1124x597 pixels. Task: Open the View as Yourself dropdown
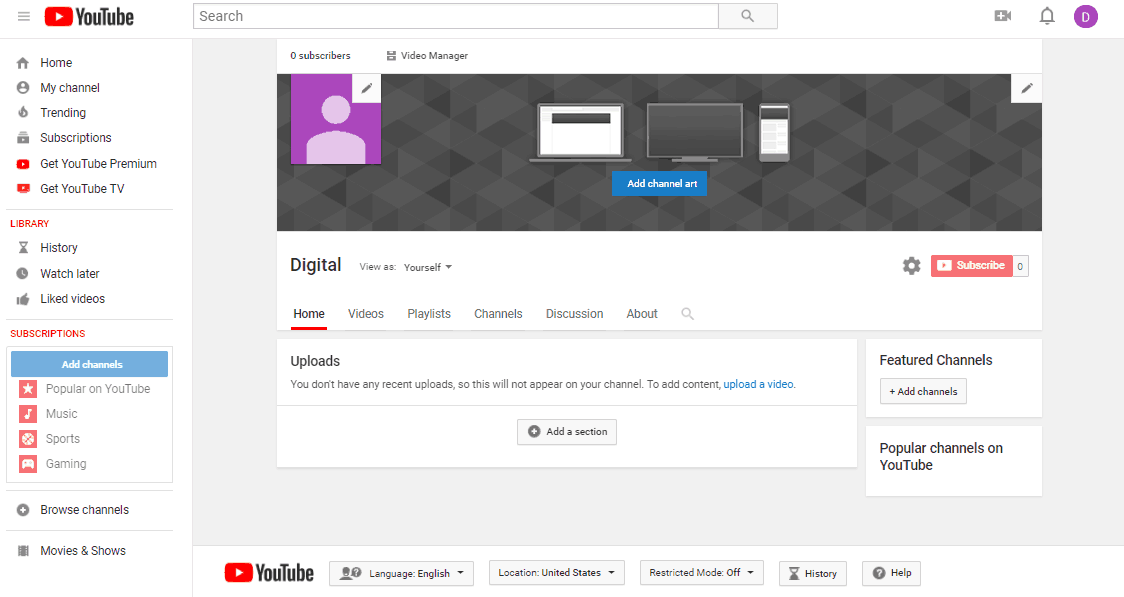(428, 267)
